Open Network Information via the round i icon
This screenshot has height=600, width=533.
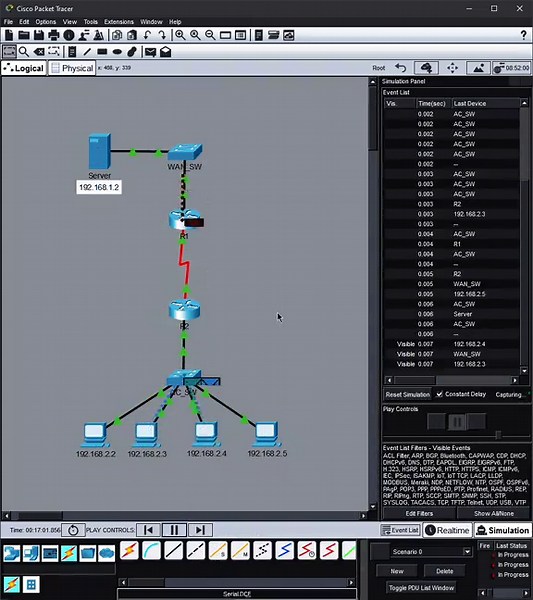(69, 35)
